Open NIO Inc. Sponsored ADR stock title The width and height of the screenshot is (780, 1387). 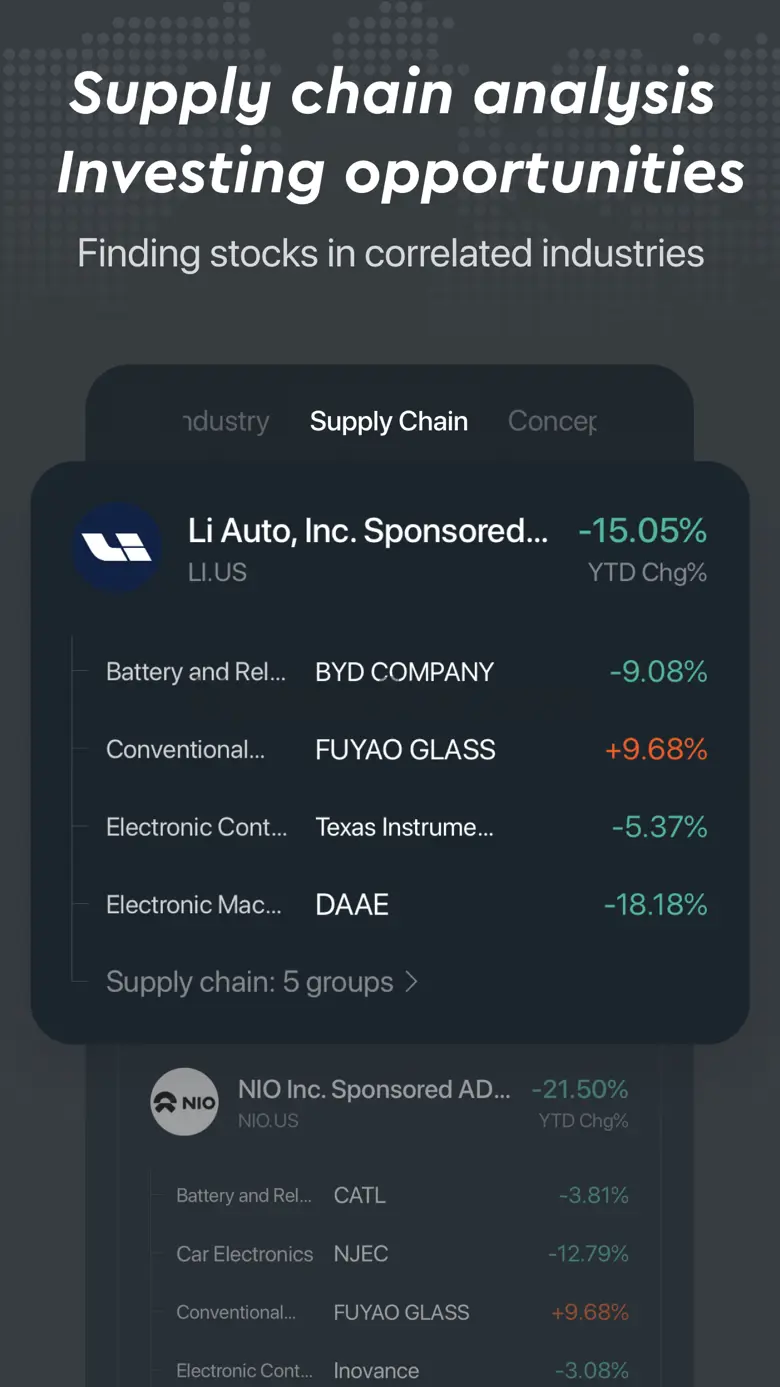click(374, 1089)
